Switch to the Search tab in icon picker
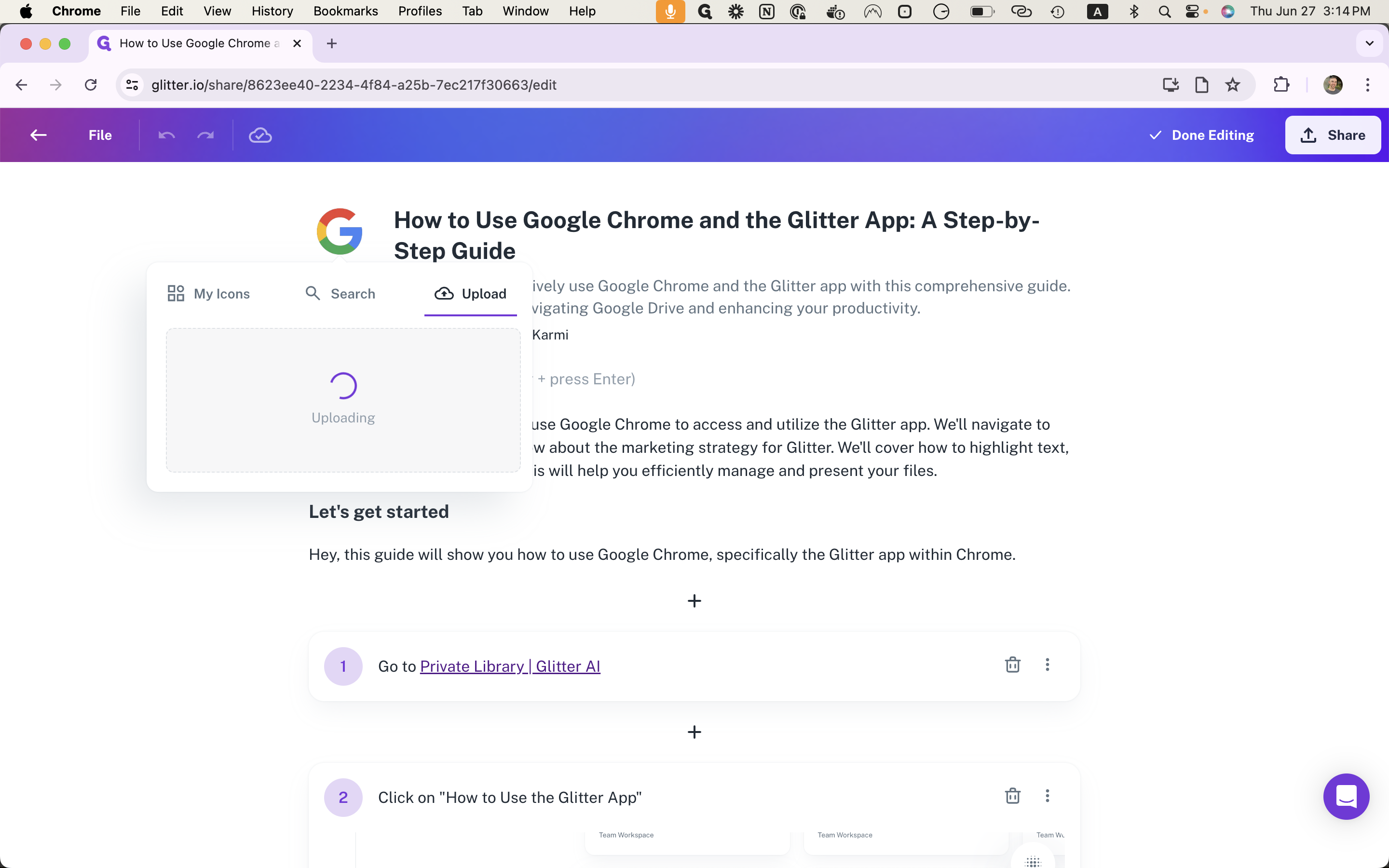The width and height of the screenshot is (1389, 868). [340, 293]
